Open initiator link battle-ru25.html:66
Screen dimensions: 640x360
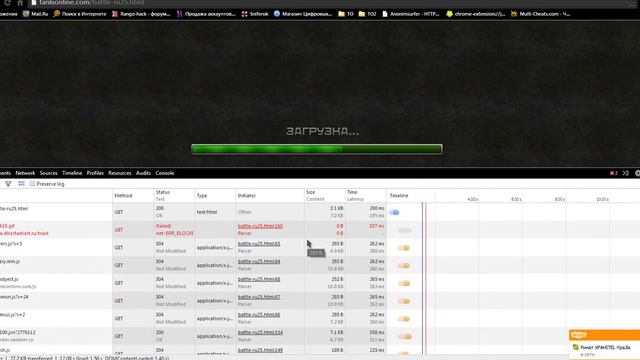[259, 315]
